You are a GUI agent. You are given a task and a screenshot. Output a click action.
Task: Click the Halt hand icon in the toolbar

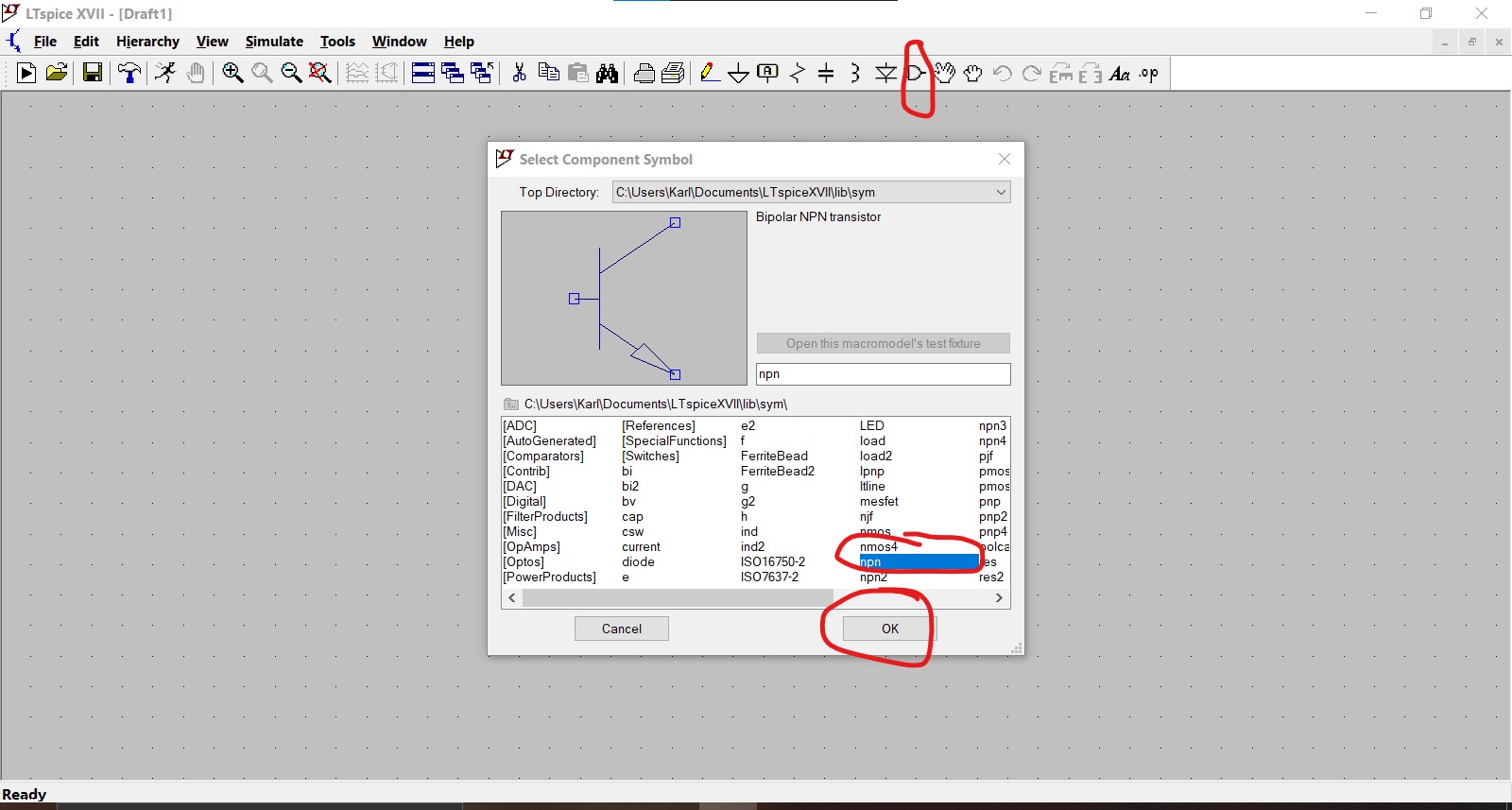click(196, 73)
